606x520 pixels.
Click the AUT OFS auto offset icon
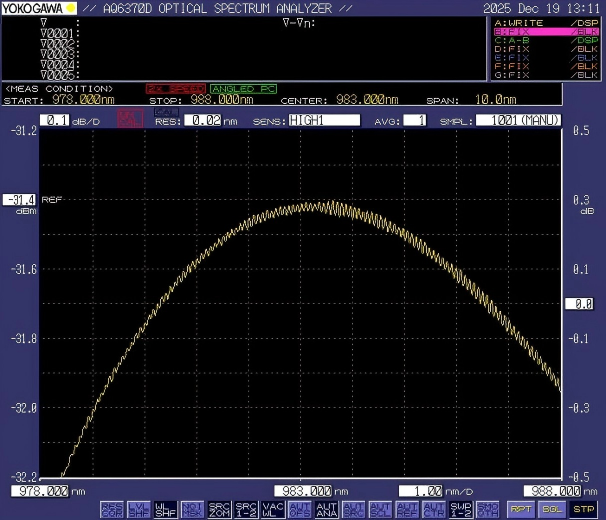tap(299, 509)
